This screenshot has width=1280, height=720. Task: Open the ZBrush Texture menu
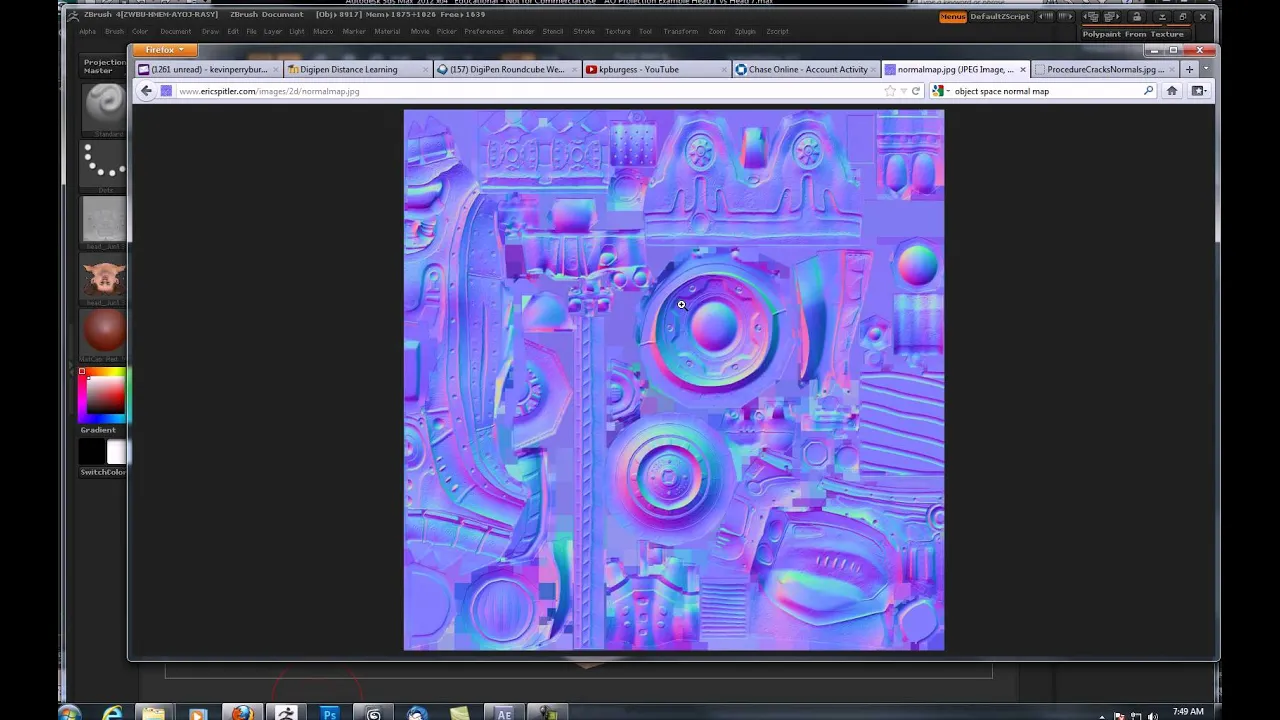click(x=618, y=31)
